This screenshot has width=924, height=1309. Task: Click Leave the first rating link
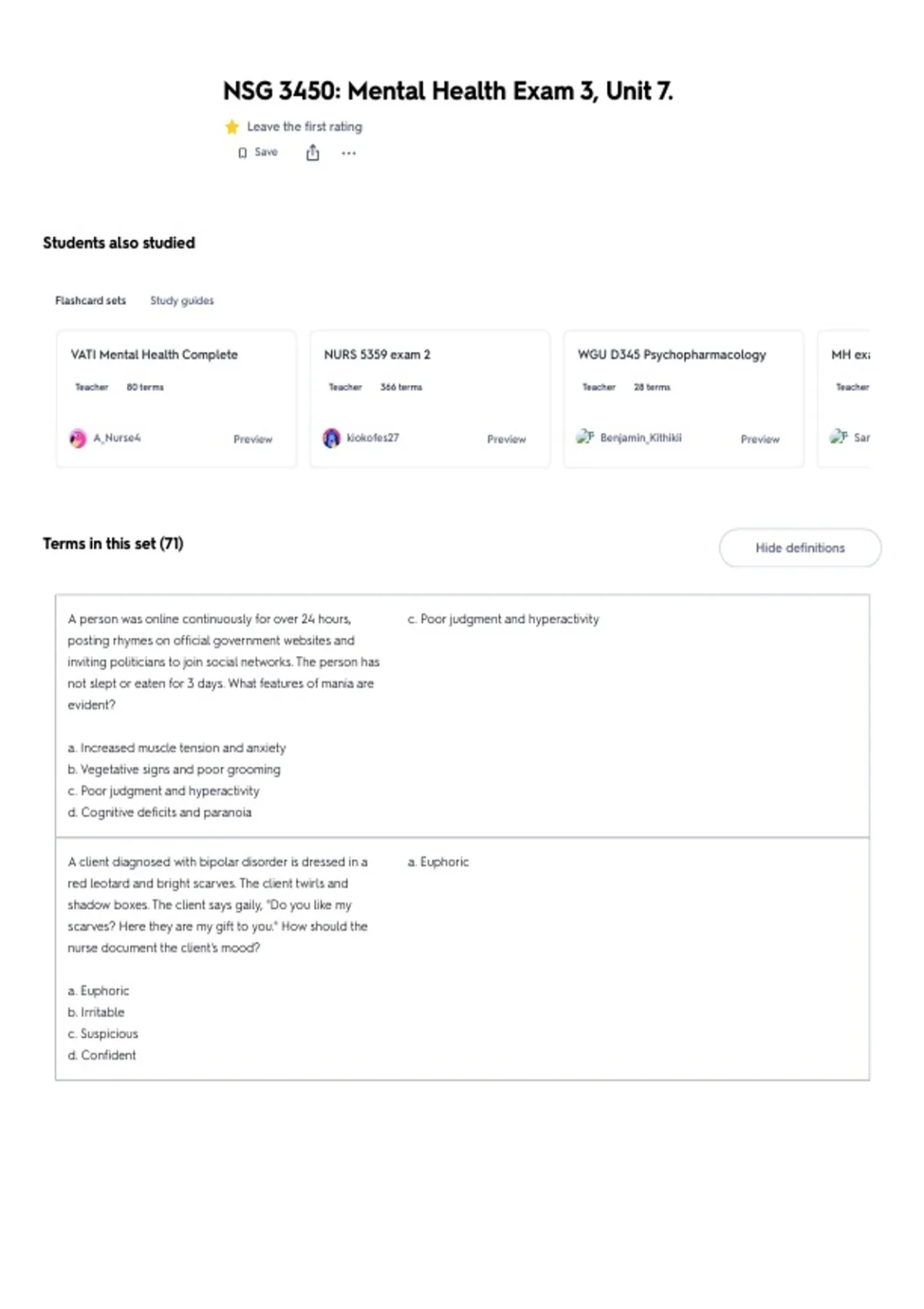pos(304,126)
